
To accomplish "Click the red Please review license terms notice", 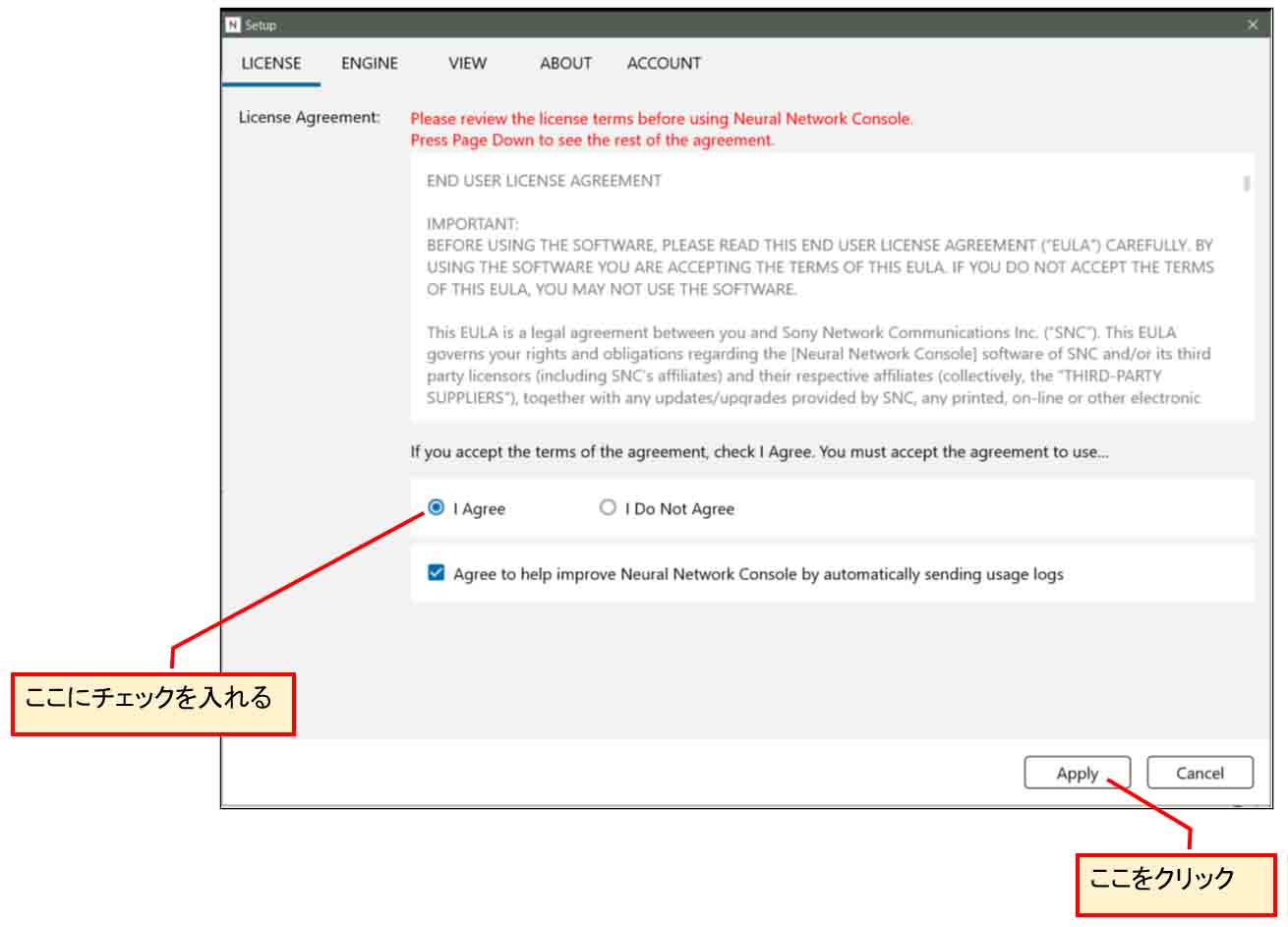I will click(661, 119).
